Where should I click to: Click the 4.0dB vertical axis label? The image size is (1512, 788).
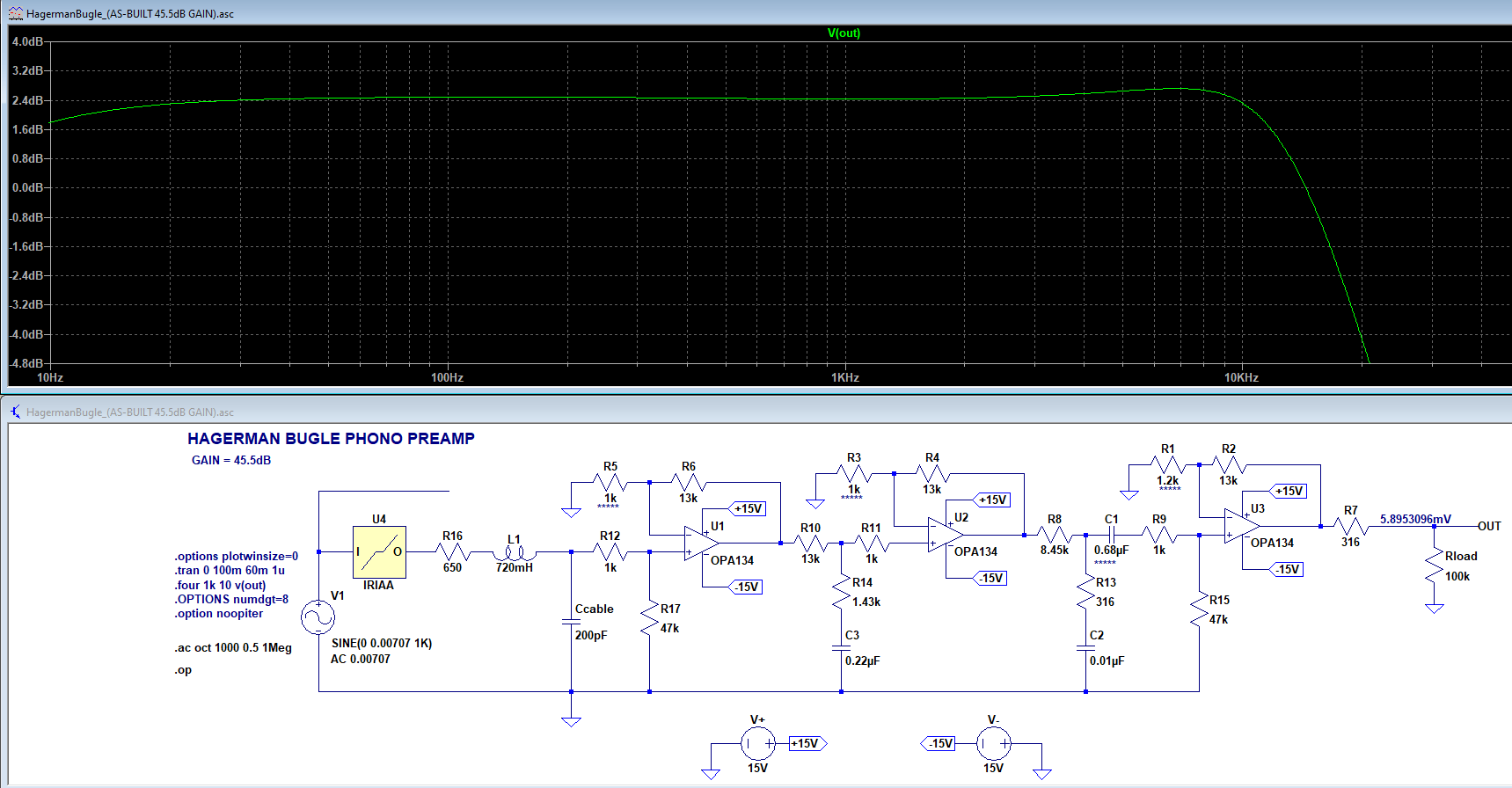pyautogui.click(x=26, y=41)
